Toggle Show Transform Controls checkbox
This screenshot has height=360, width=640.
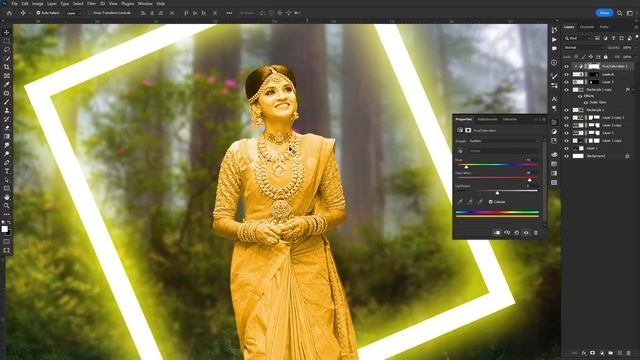pyautogui.click(x=90, y=13)
